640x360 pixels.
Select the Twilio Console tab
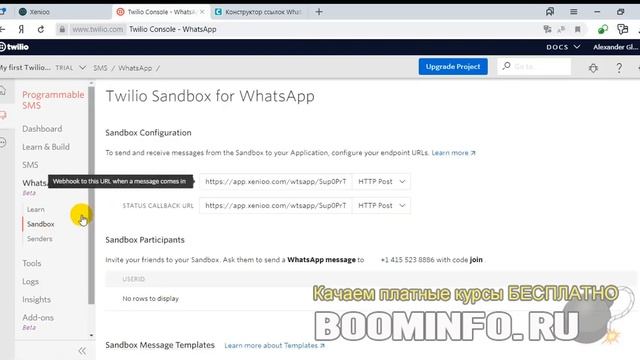coord(161,12)
